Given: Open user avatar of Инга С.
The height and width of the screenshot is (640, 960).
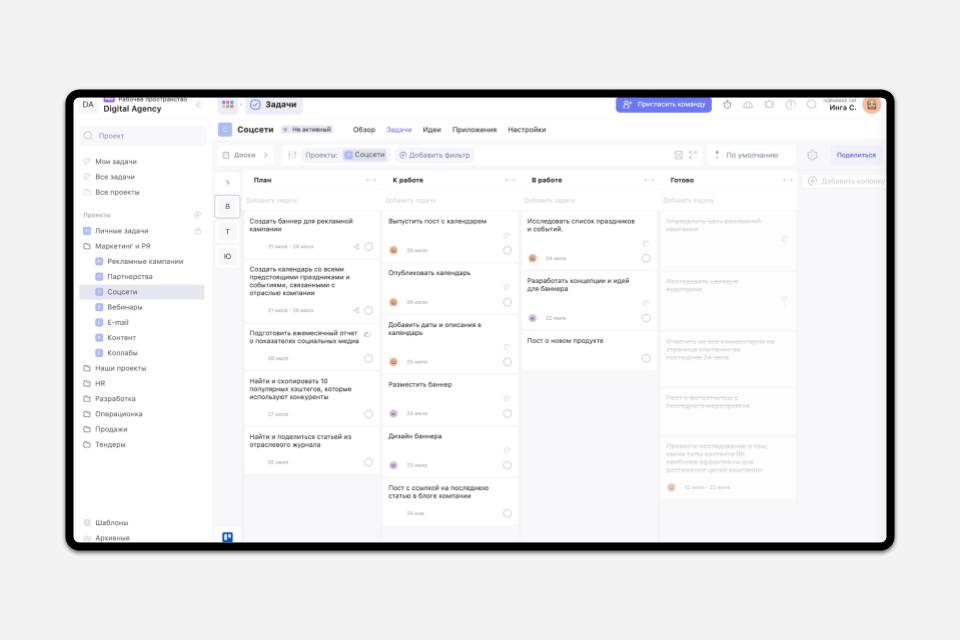Looking at the screenshot, I should click(871, 105).
